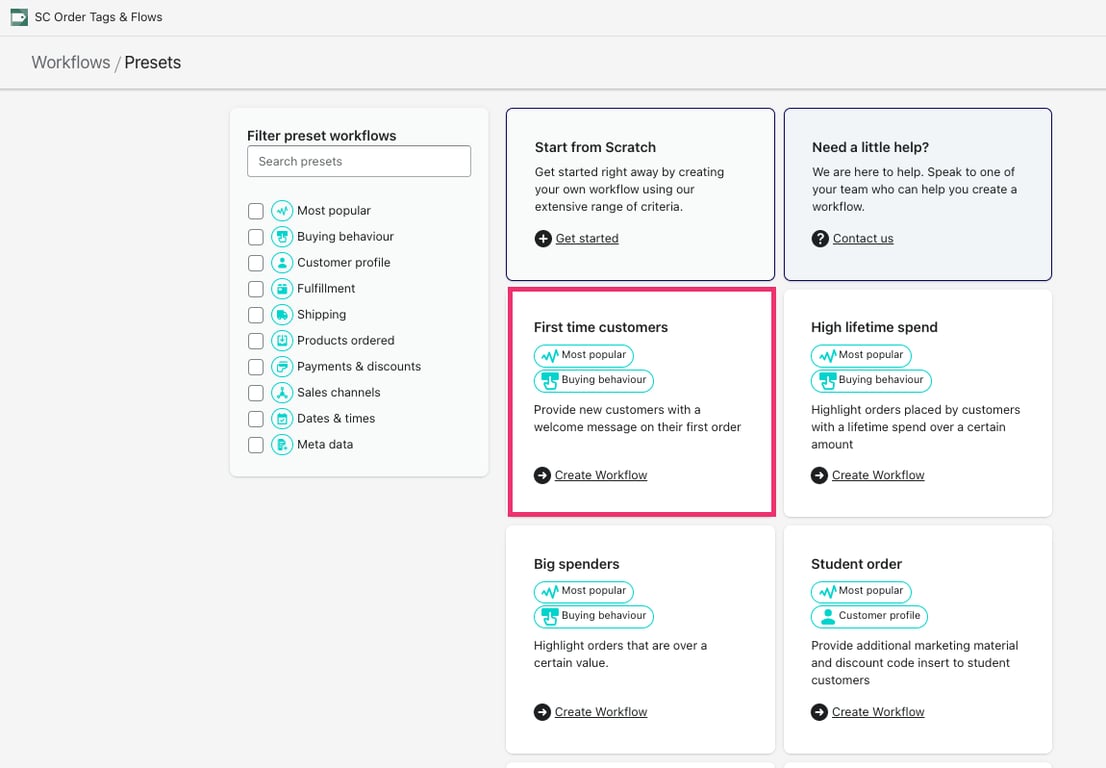Click Create Workflow in Student order card
Image resolution: width=1106 pixels, height=768 pixels.
[877, 712]
